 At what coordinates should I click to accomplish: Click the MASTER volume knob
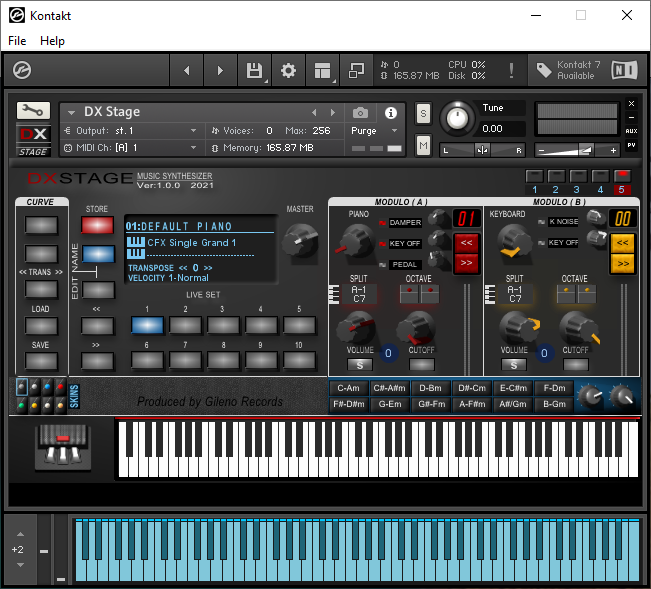click(300, 243)
